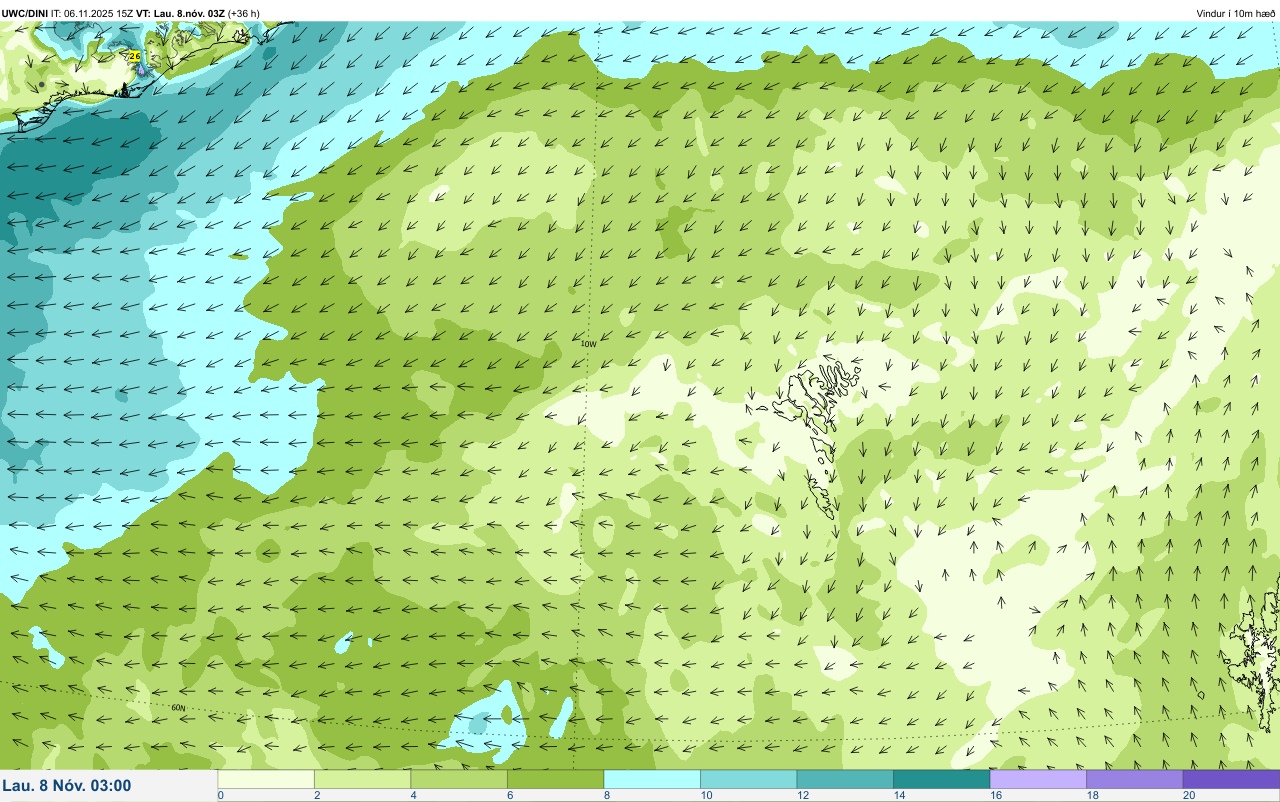Select the palest 0–2 m/s legend swatch
Image resolution: width=1280 pixels, height=802 pixels.
tap(266, 779)
